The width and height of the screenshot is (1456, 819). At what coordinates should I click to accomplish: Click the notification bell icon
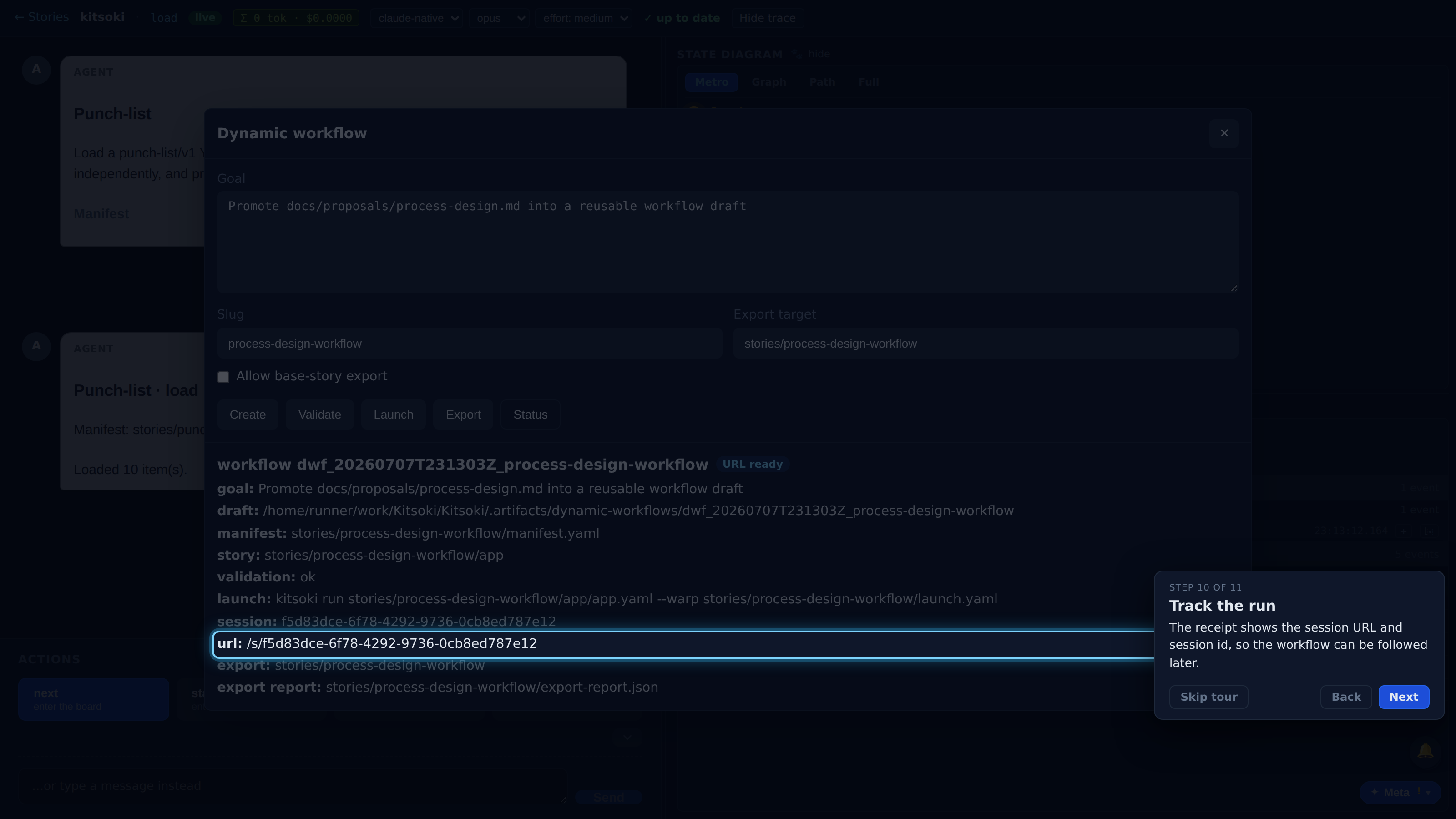pyautogui.click(x=1425, y=751)
